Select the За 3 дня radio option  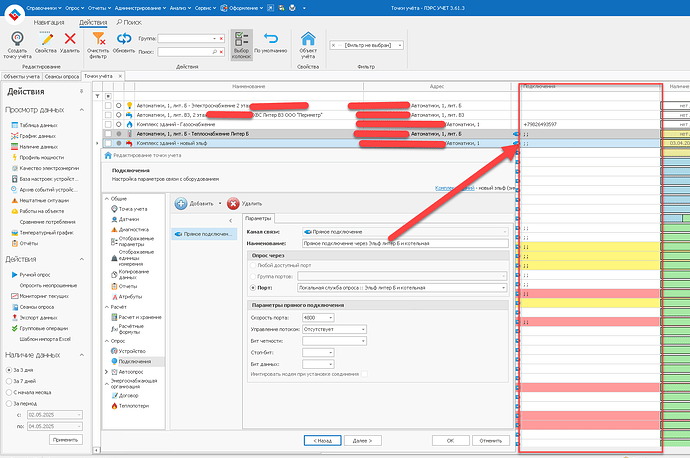pyautogui.click(x=9, y=370)
